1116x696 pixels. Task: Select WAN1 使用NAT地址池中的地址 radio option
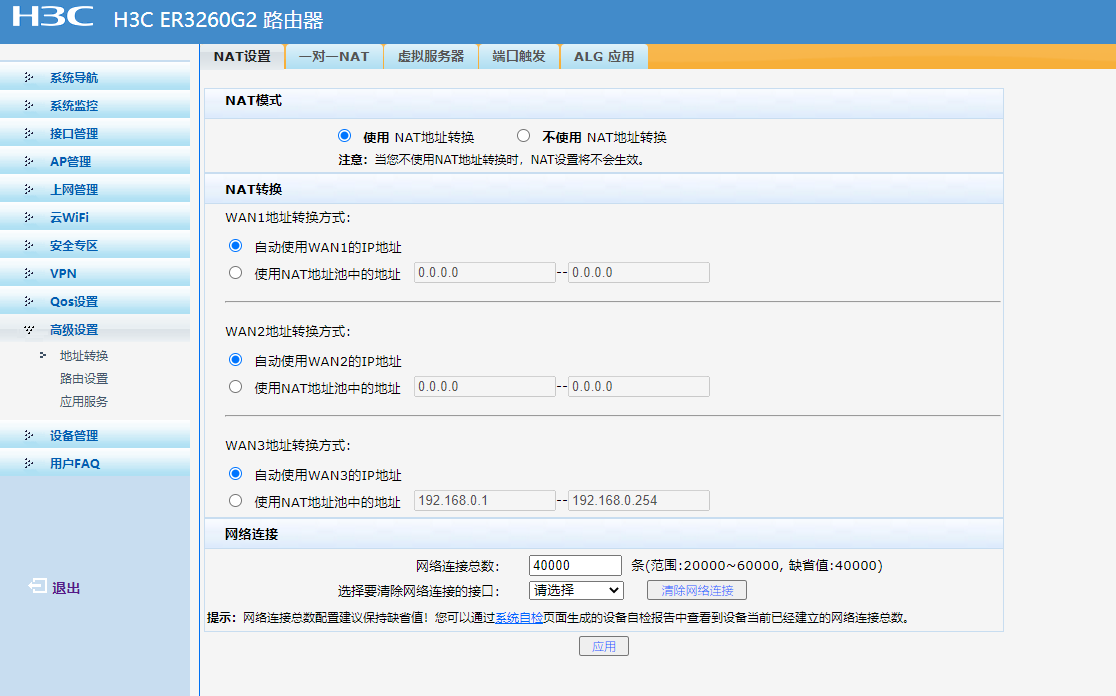236,273
